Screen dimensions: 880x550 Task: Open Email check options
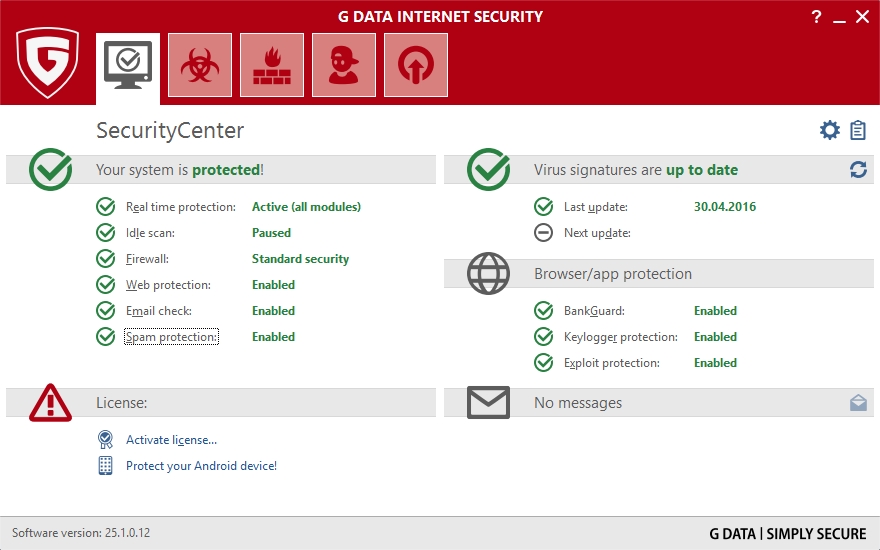click(x=158, y=311)
